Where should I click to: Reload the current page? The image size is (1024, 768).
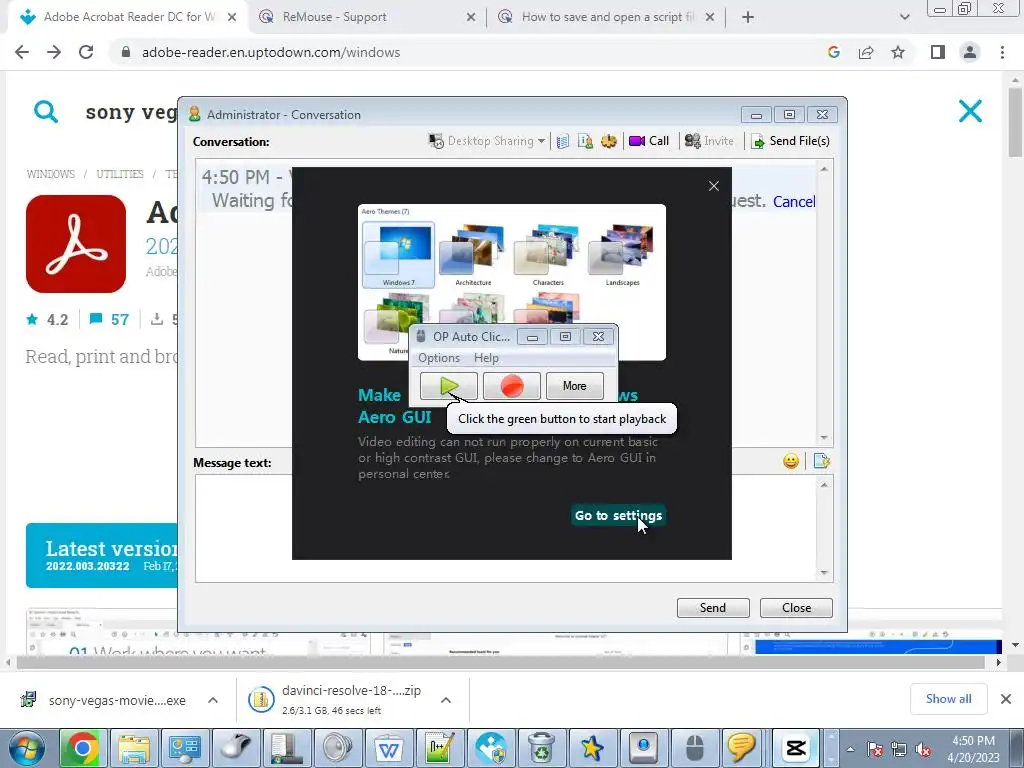pos(86,52)
